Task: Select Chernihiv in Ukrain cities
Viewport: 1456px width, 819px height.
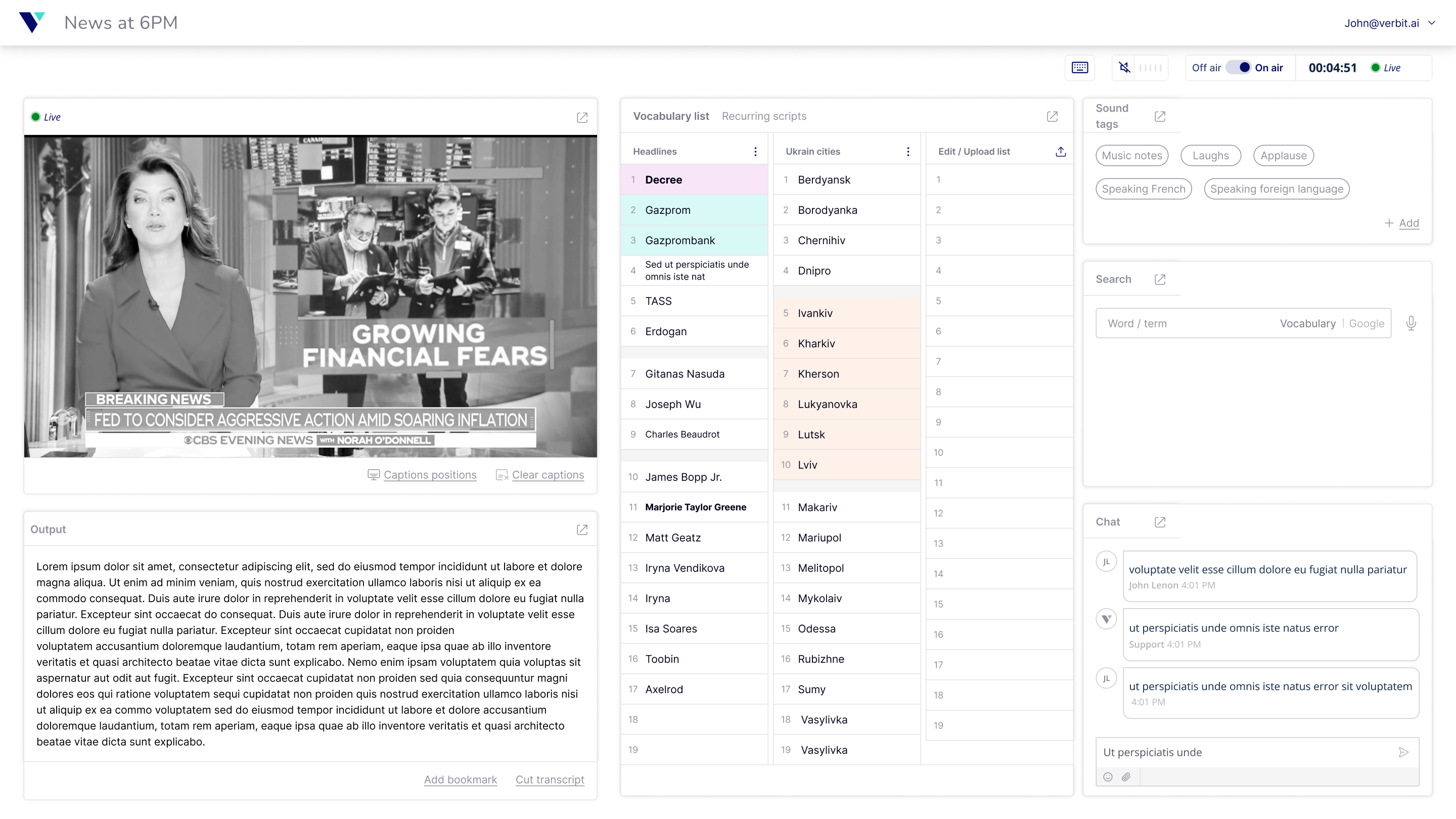Action: 847,240
